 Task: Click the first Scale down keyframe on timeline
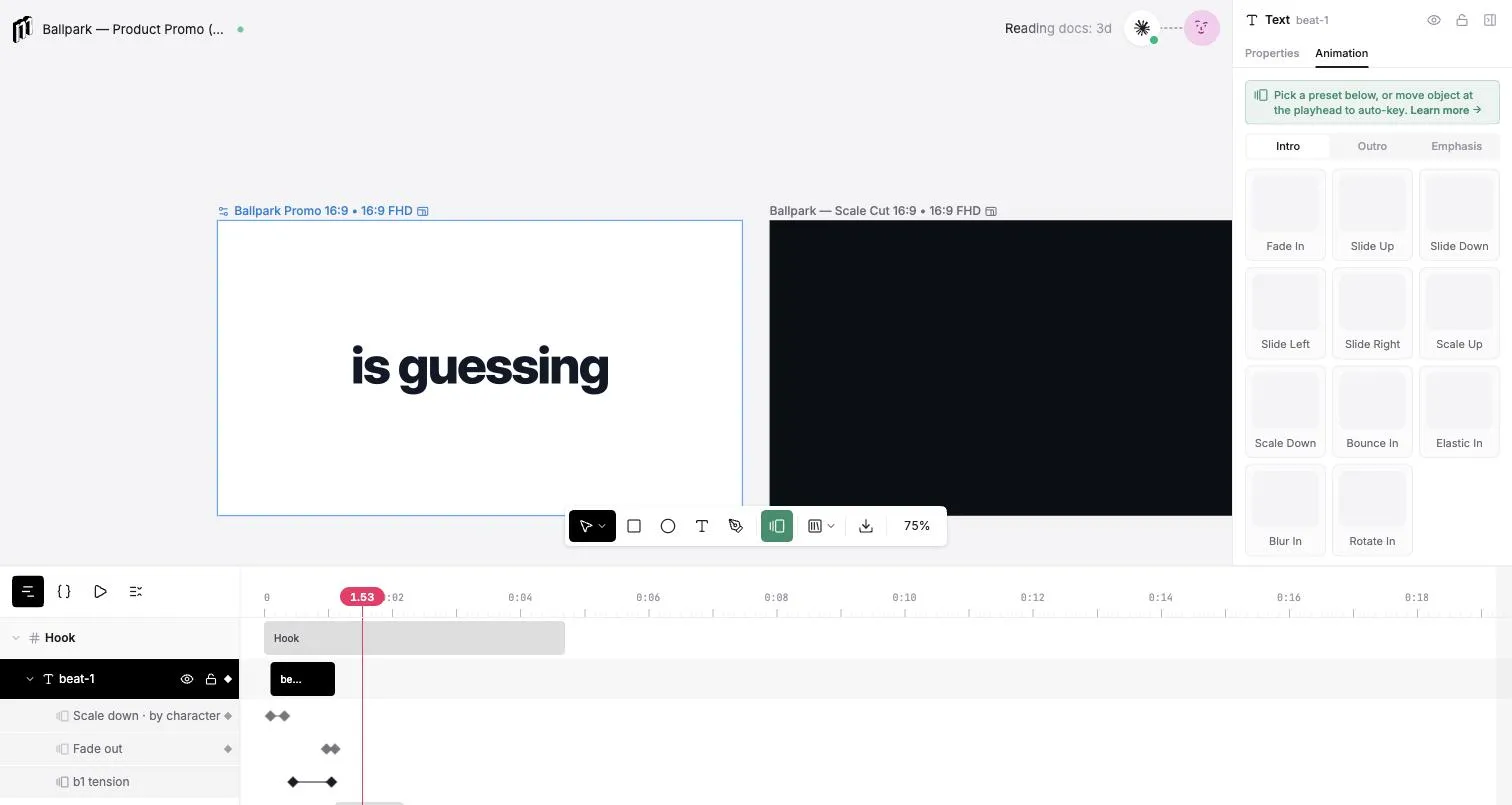[x=270, y=716]
